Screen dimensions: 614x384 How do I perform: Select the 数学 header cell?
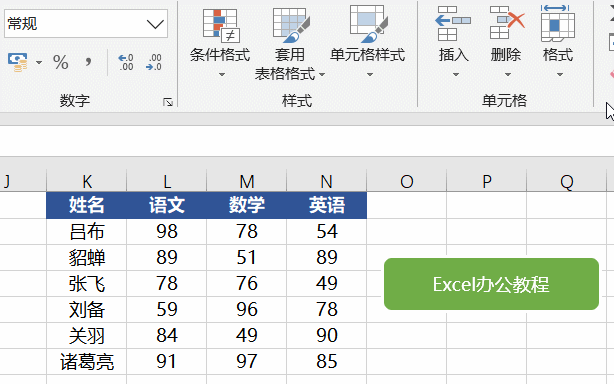tap(247, 205)
